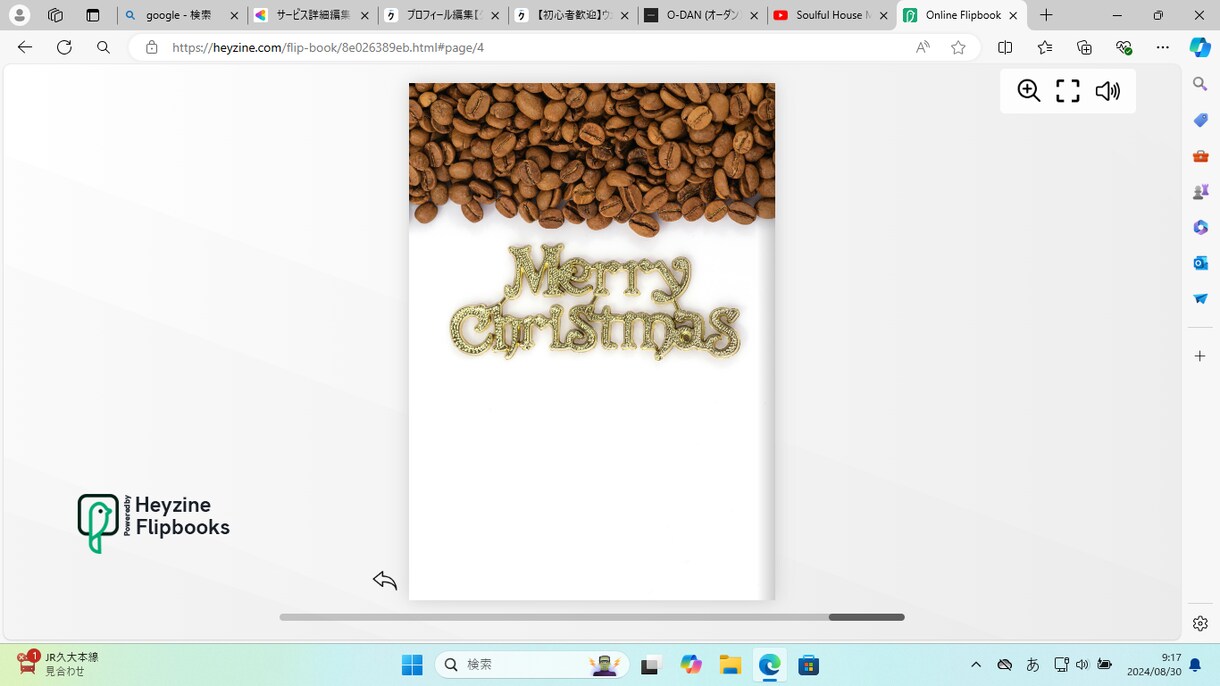Open File Explorer from the taskbar
1220x686 pixels.
[730, 665]
